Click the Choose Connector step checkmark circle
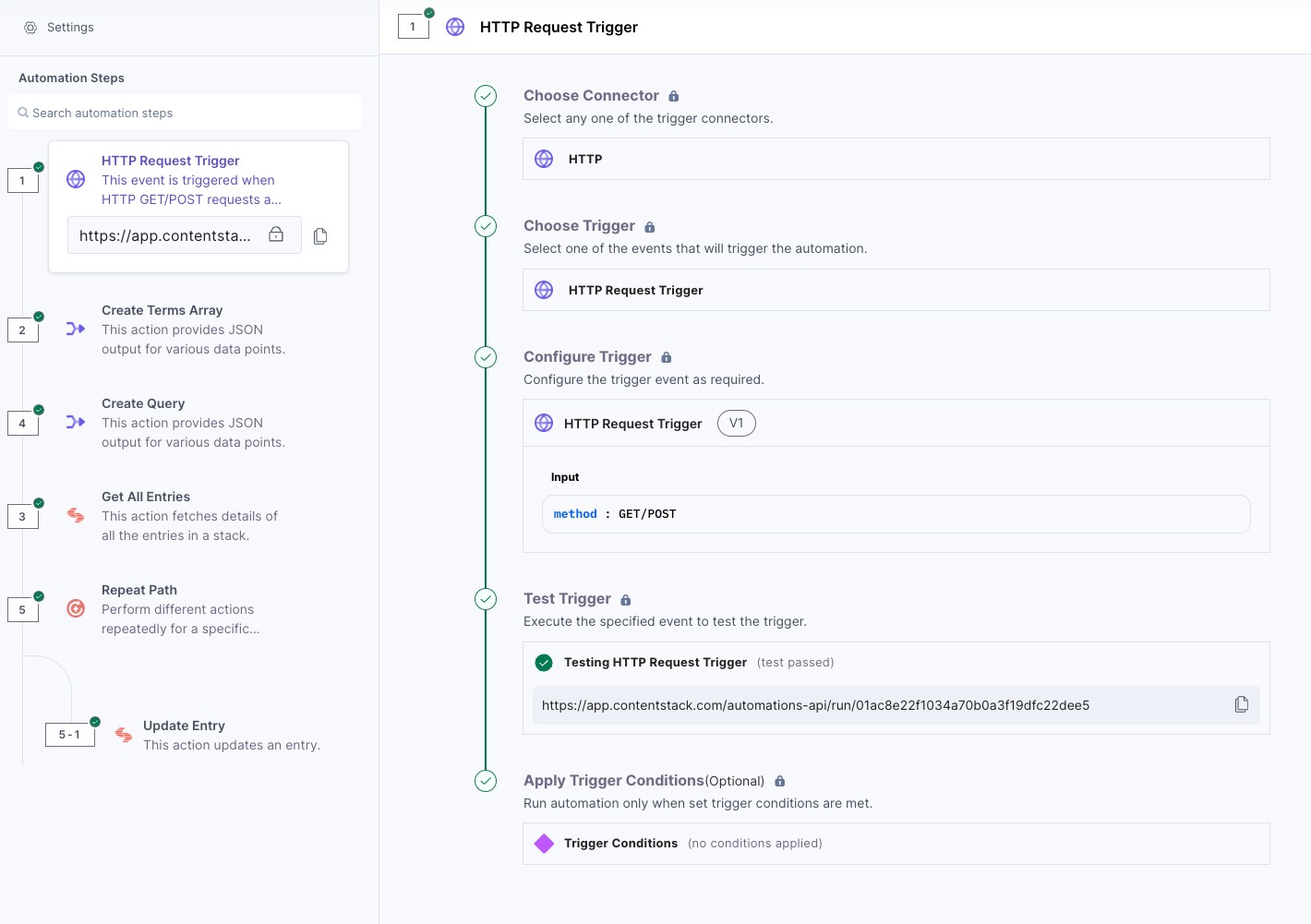The height and width of the screenshot is (924, 1311). coord(486,96)
